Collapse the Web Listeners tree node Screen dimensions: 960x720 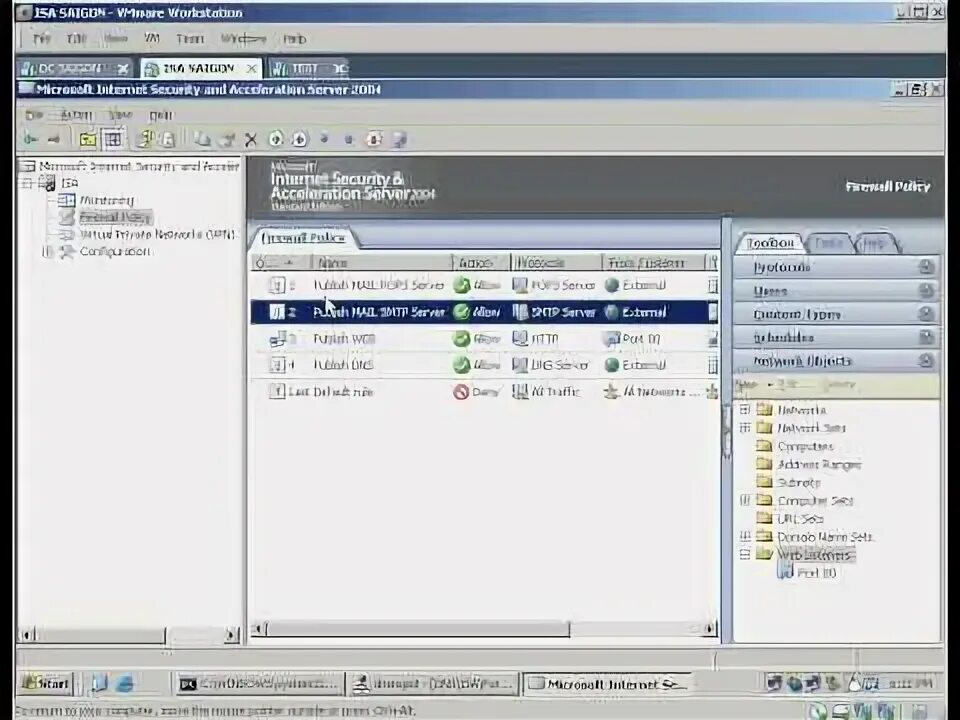click(x=744, y=555)
